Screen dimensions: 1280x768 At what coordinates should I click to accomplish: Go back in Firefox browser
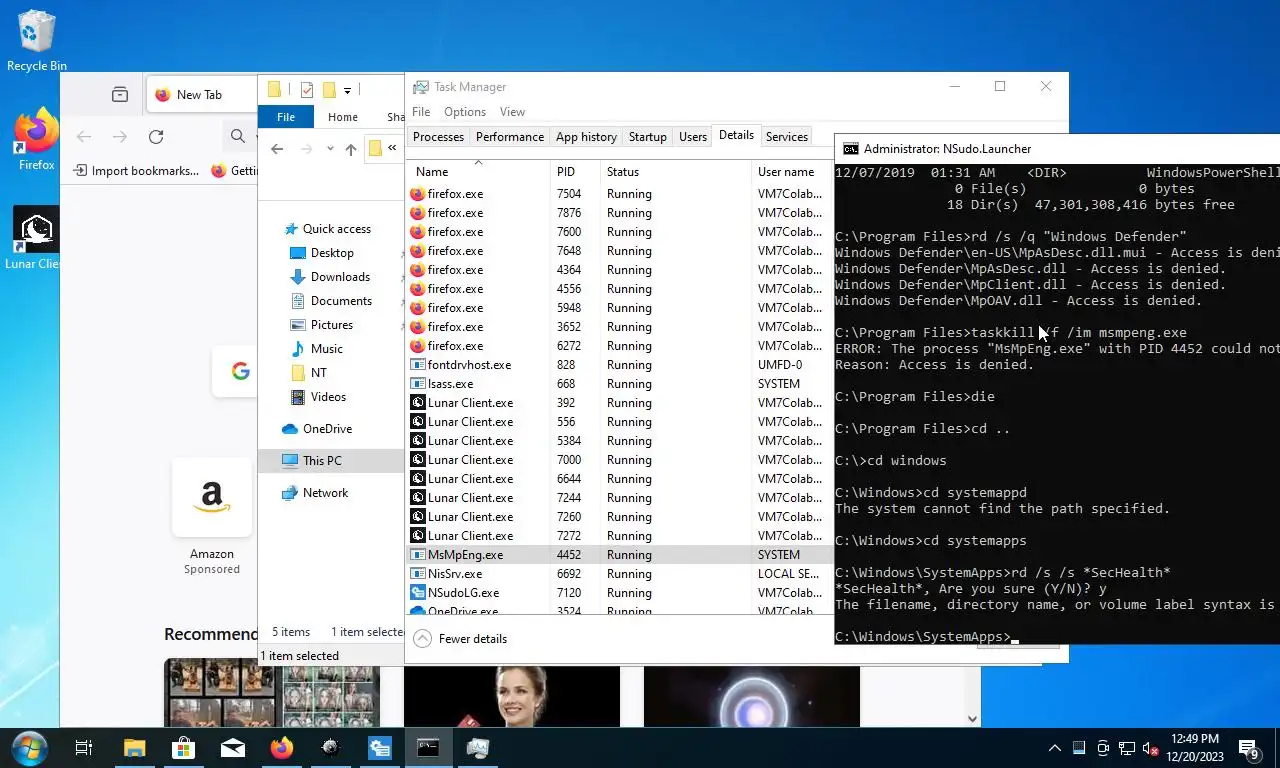84,137
